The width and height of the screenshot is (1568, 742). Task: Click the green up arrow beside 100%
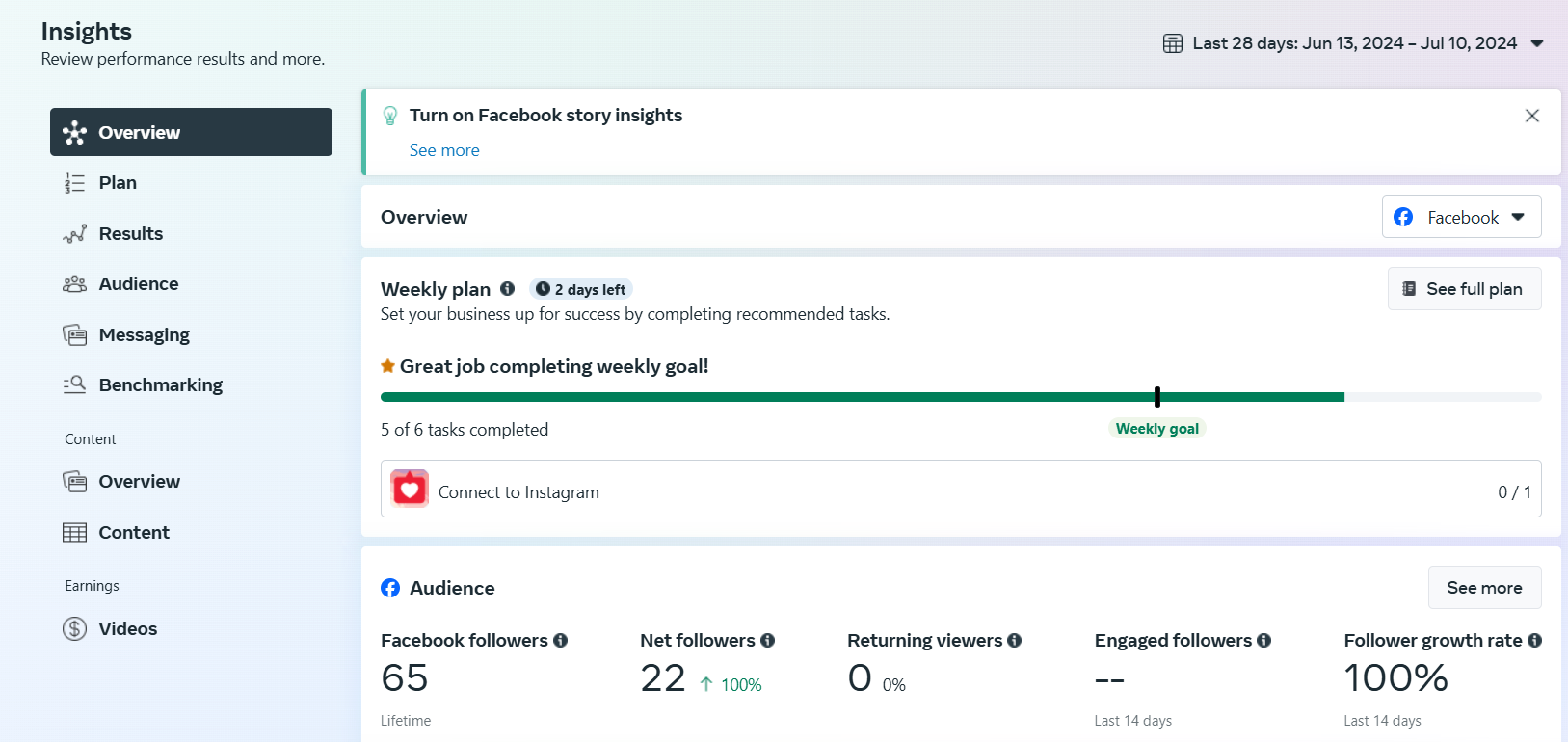706,684
